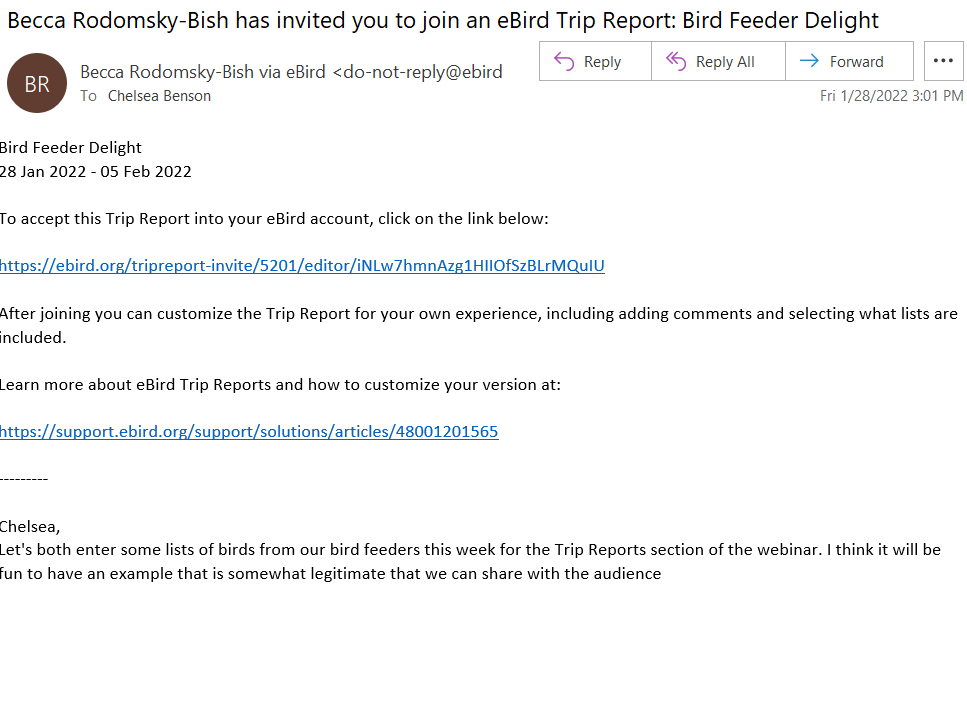Click the Reply button label
Viewport: 967px width, 707px height.
pos(602,62)
